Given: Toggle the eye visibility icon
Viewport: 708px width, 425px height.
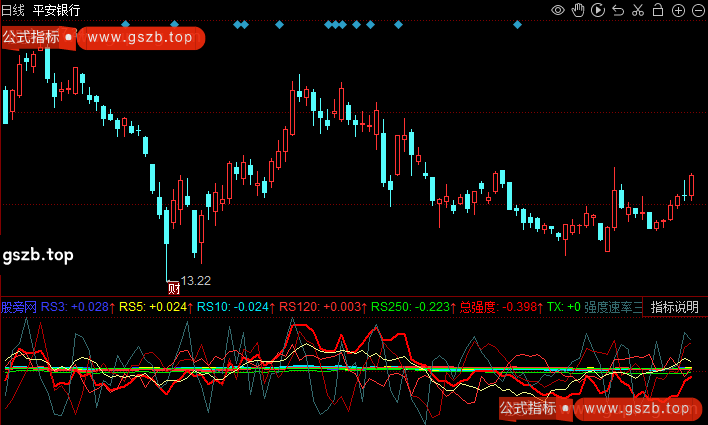Looking at the screenshot, I should (x=559, y=9).
